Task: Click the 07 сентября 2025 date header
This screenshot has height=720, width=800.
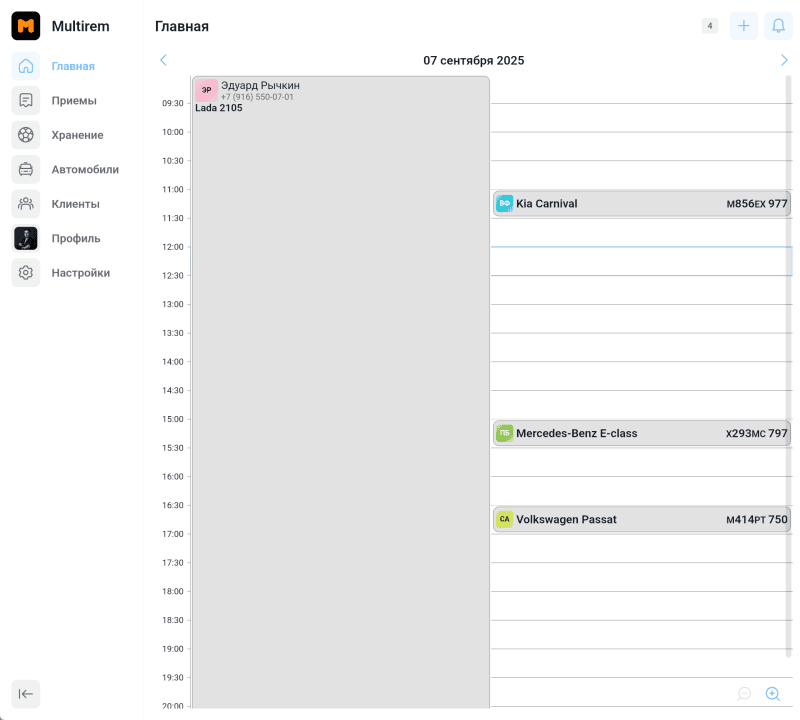Action: (x=473, y=60)
